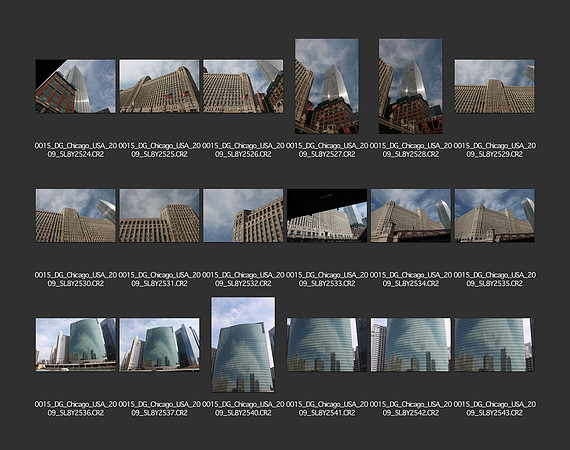Click filename label ending 5L8Y2528.CR2

coord(410,150)
